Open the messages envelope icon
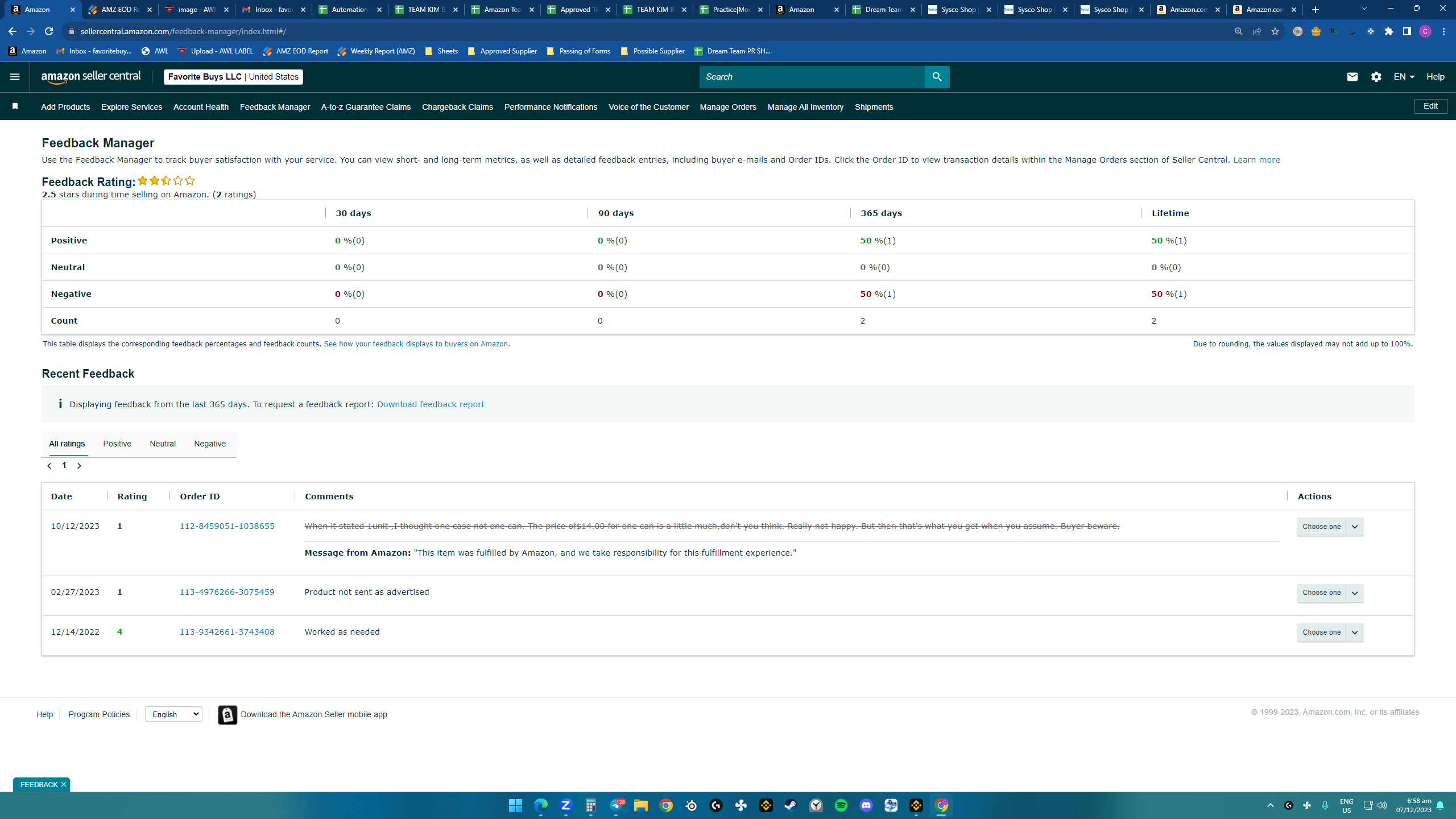Screen dimensions: 1456x819 point(1352,77)
